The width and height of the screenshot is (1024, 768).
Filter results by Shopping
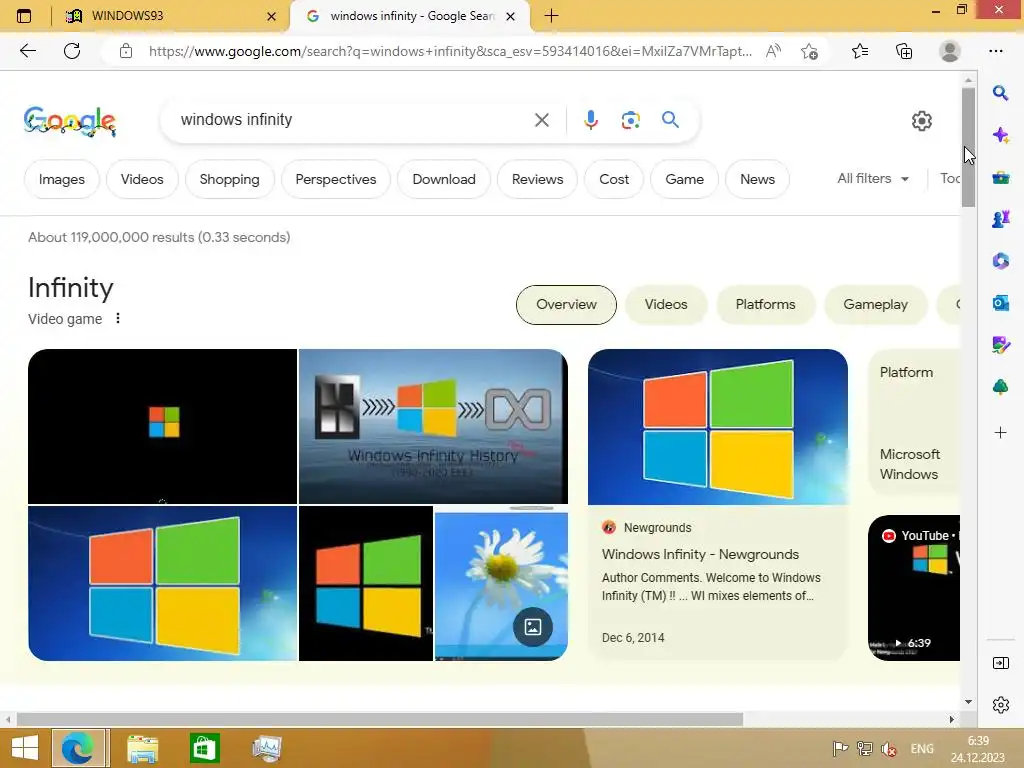pos(229,179)
